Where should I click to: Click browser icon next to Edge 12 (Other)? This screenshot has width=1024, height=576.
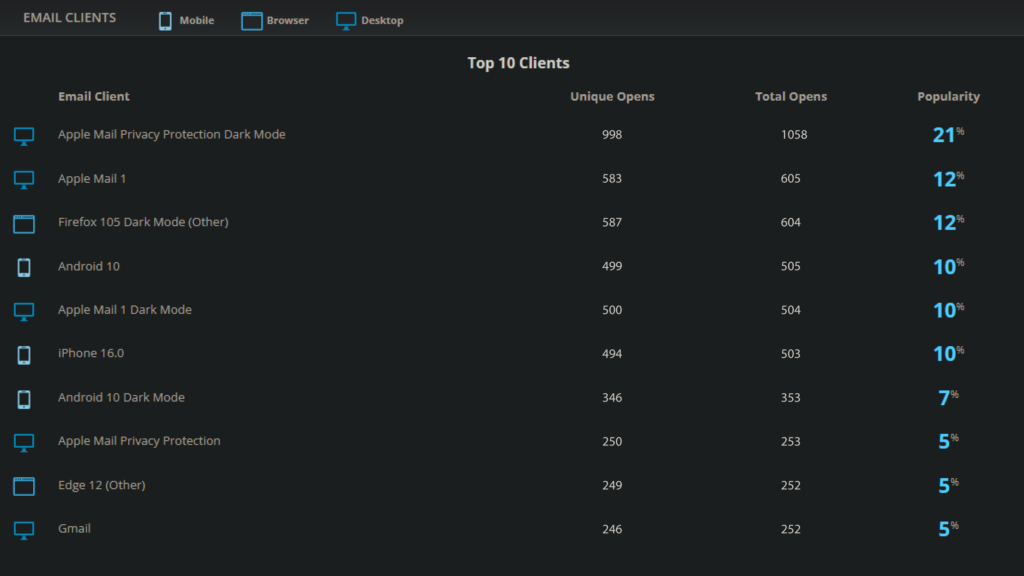(24, 486)
